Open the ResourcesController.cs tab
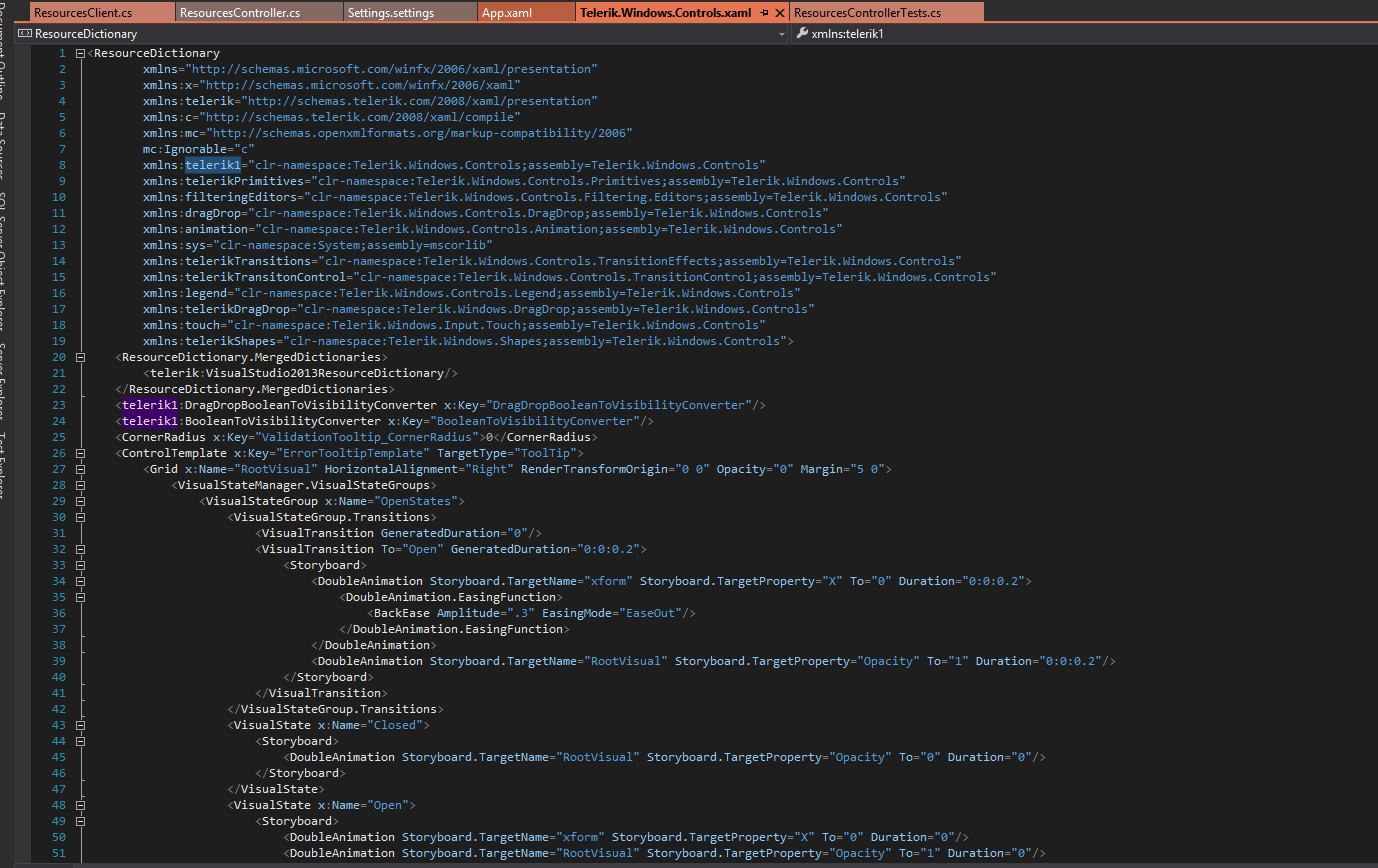The image size is (1378, 868). (258, 13)
